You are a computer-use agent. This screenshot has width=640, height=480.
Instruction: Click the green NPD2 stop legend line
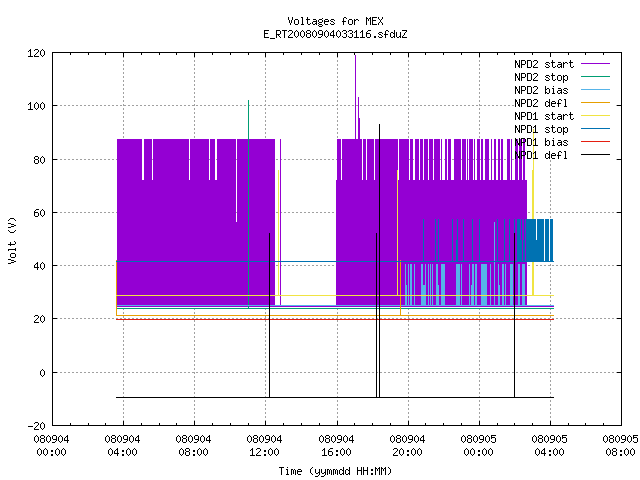click(x=596, y=76)
